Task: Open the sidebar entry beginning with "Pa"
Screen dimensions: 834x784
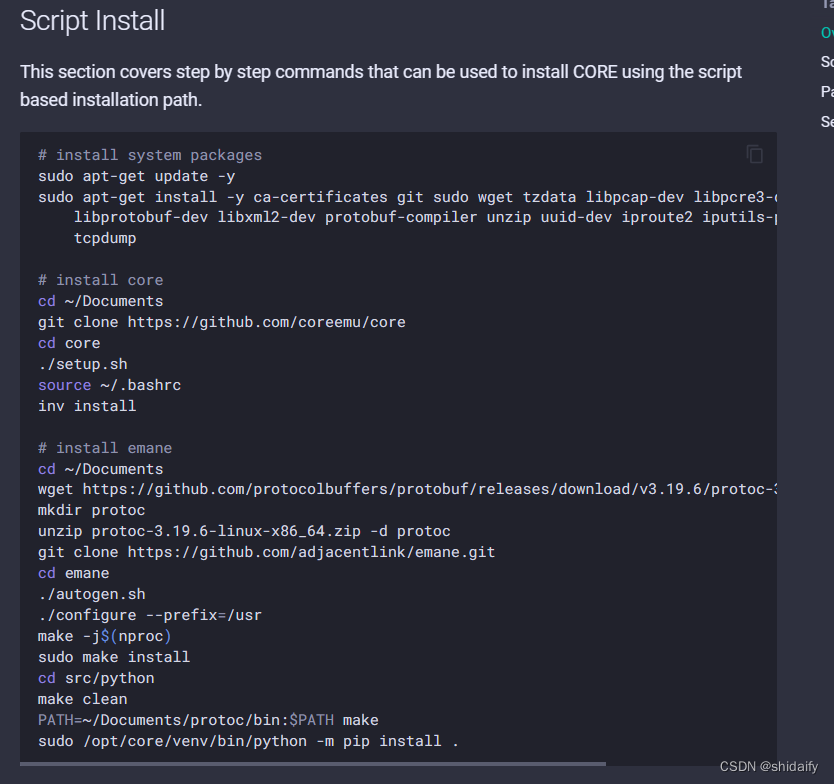Action: pos(827,91)
